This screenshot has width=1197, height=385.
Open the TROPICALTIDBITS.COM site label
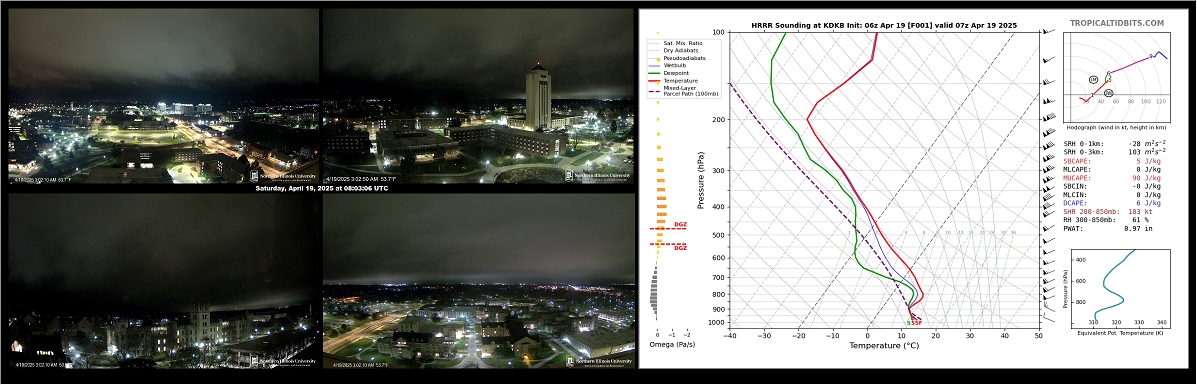point(1116,24)
